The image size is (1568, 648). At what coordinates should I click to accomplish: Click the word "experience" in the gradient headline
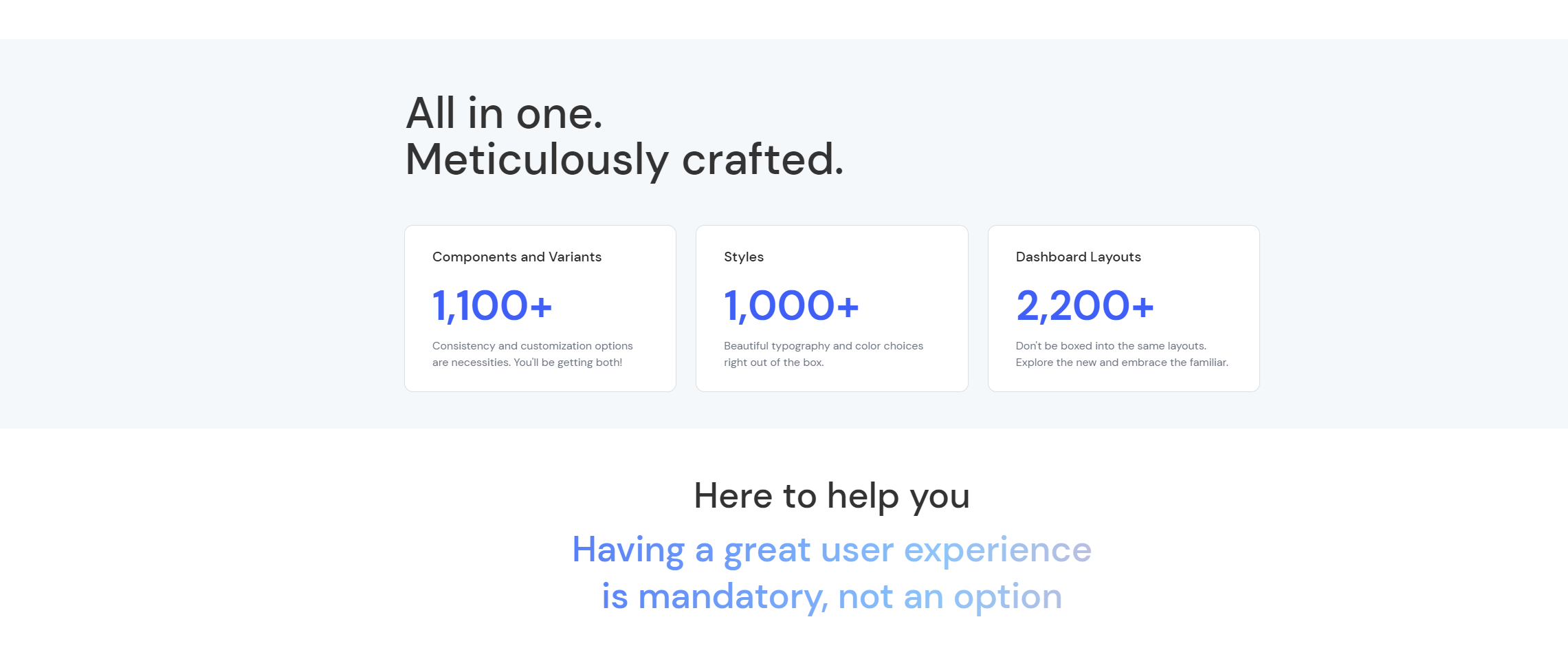[997, 550]
